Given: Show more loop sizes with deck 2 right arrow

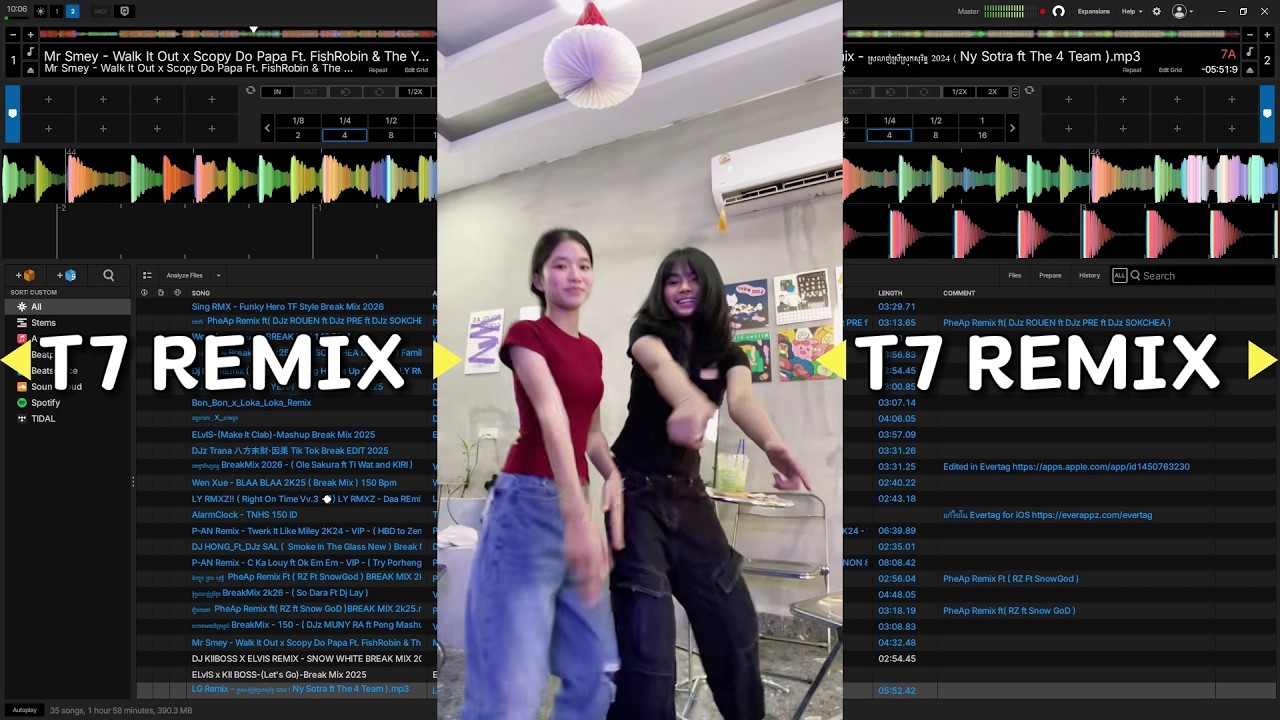Looking at the screenshot, I should tap(1012, 128).
